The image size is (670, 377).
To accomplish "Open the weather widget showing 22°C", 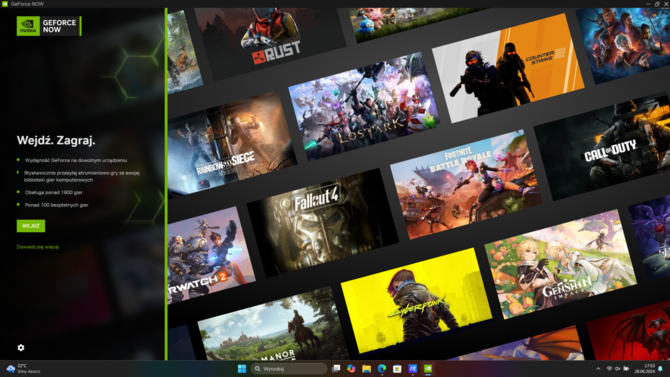I will (x=24, y=368).
